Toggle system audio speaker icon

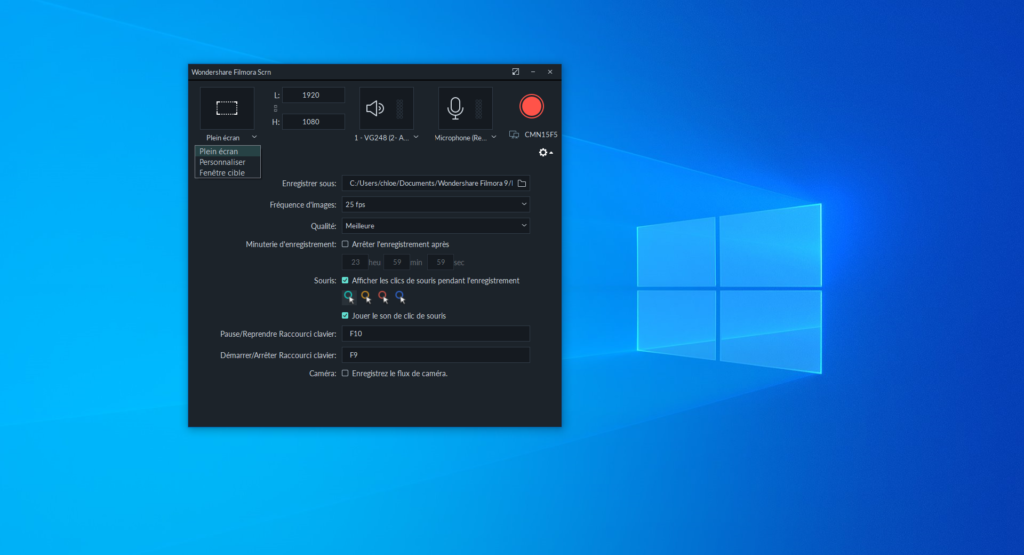[x=375, y=108]
